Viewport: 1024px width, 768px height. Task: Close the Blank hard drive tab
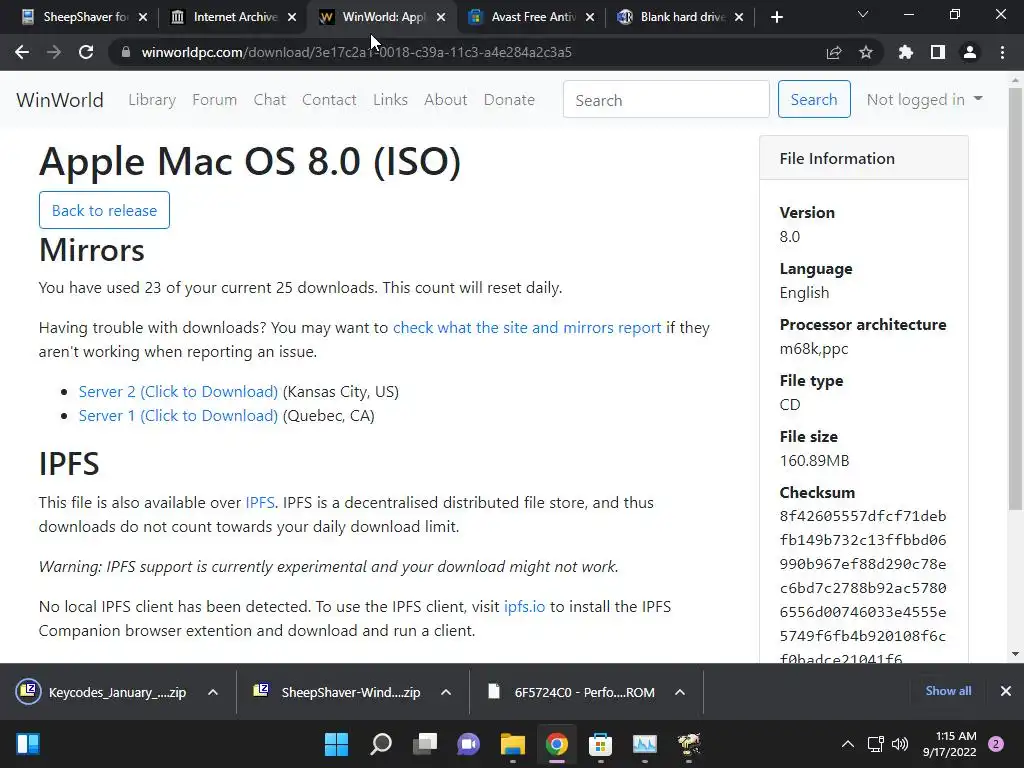[x=739, y=17]
